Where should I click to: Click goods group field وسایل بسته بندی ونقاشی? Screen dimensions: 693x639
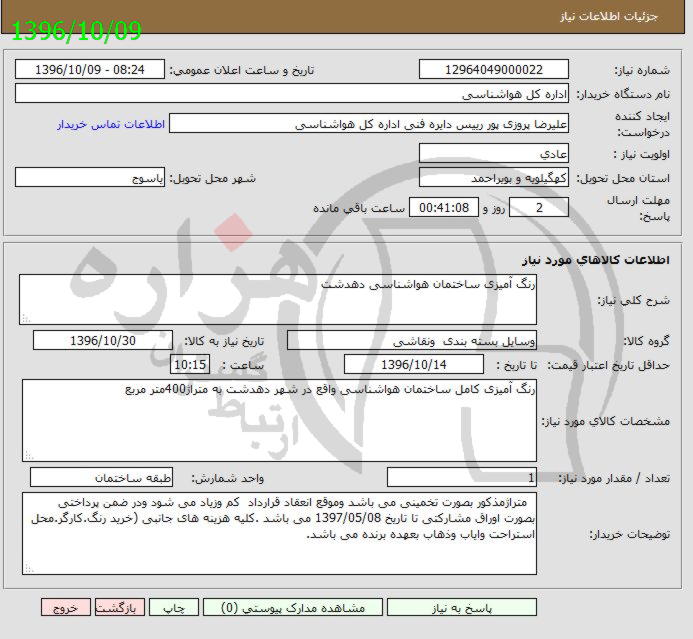coord(412,341)
